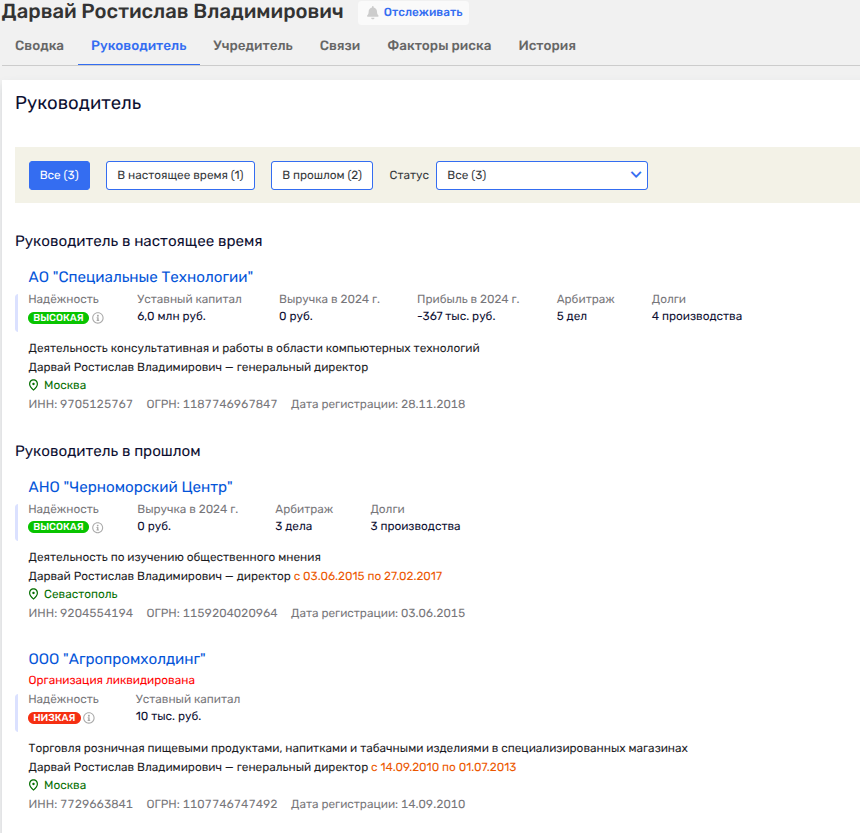Click the bell icon next to Отслеживать
The image size is (860, 833).
372,13
